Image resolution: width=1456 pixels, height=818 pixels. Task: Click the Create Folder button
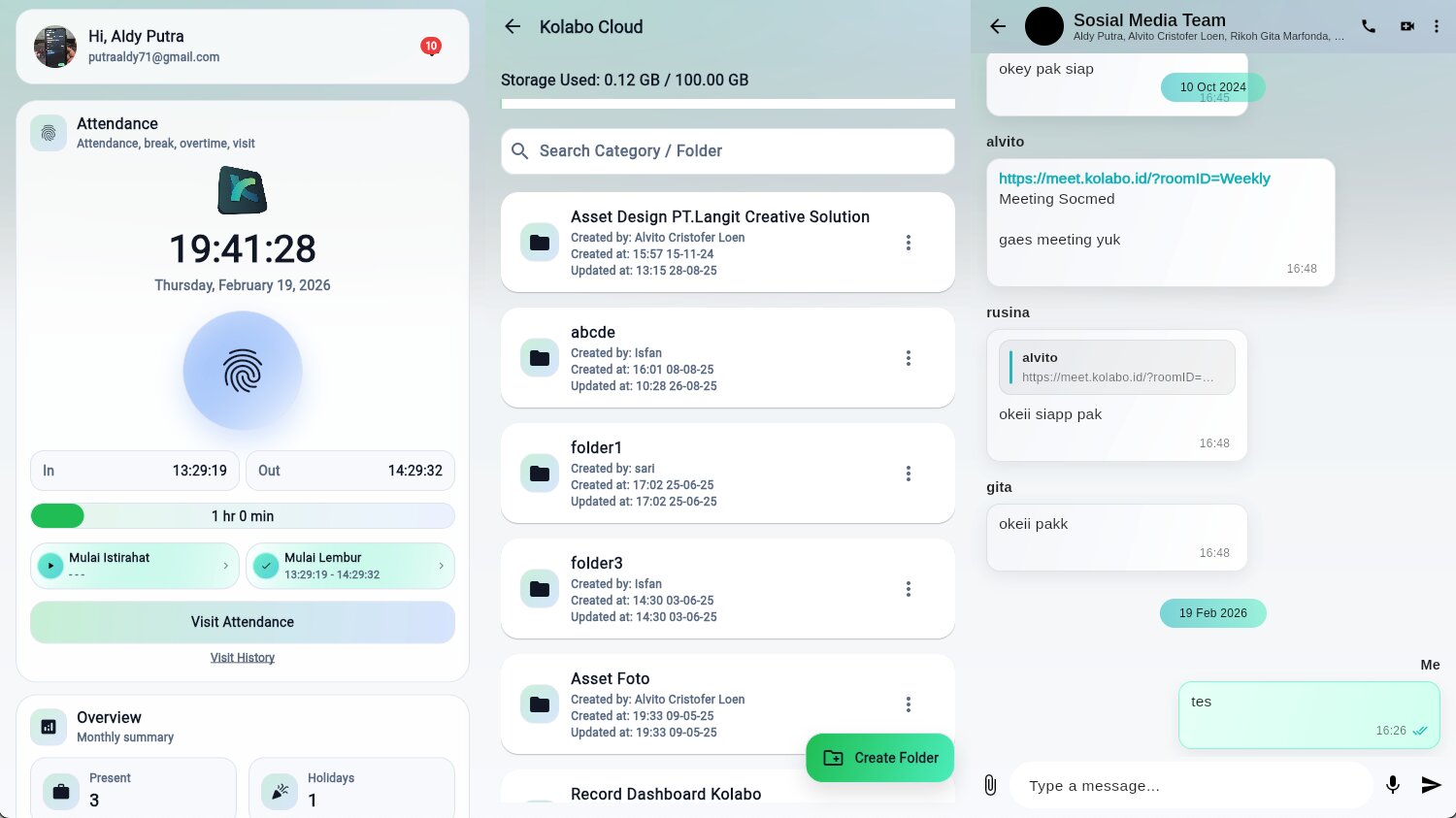click(880, 758)
